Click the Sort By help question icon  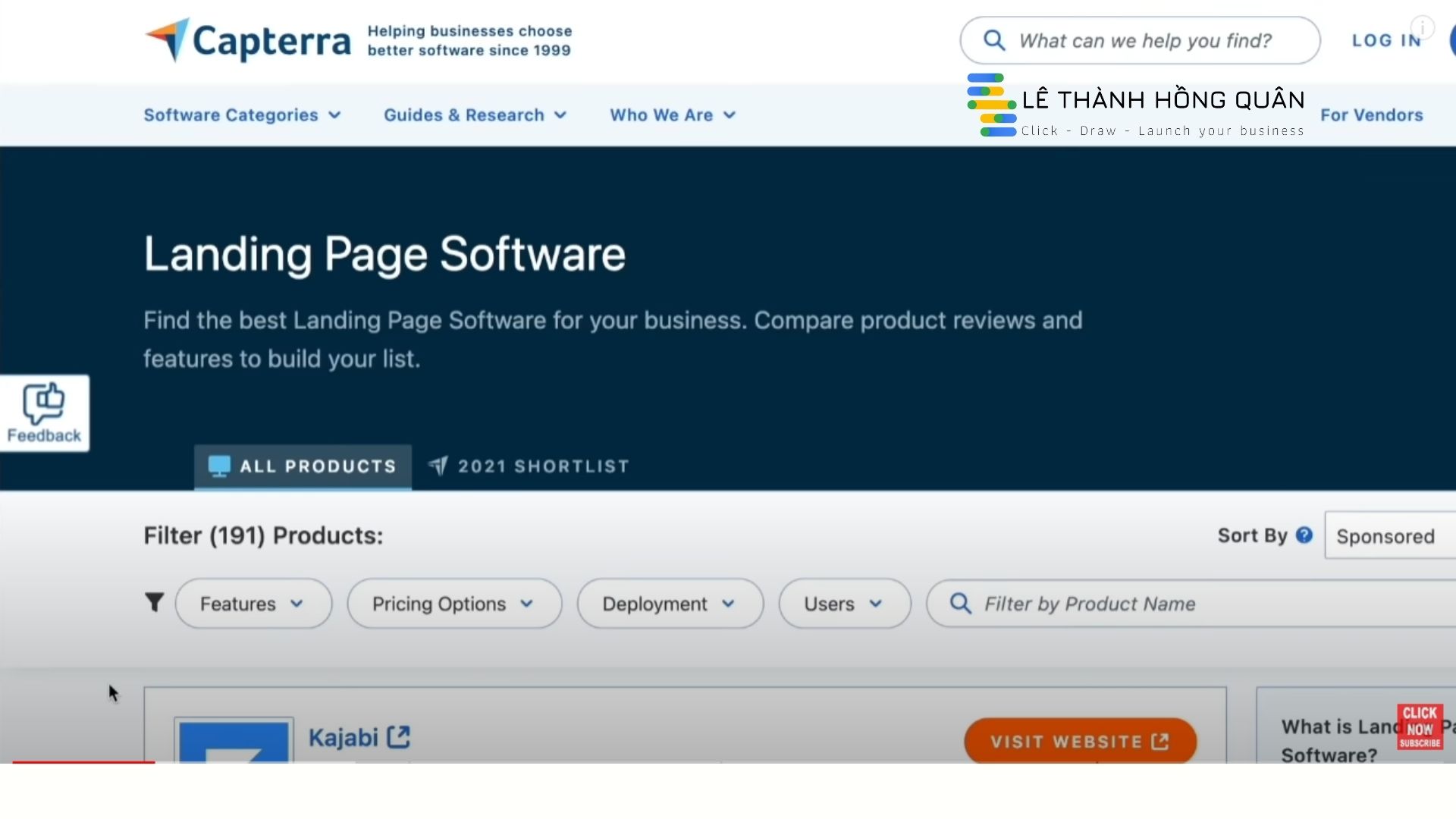1304,535
